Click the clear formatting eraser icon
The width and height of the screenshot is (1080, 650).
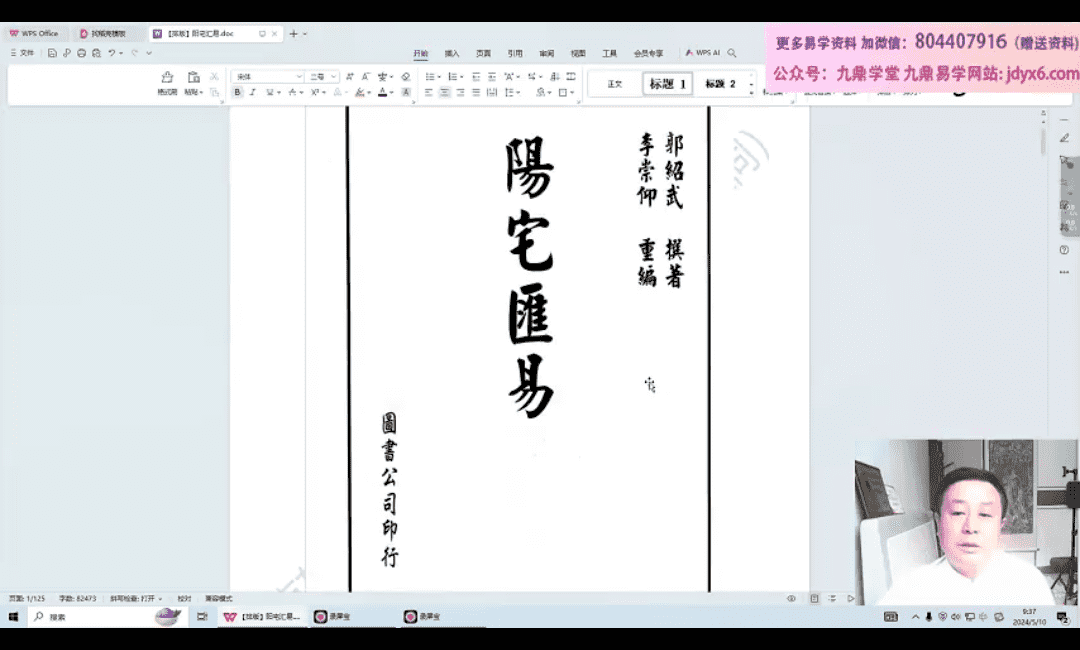[405, 77]
